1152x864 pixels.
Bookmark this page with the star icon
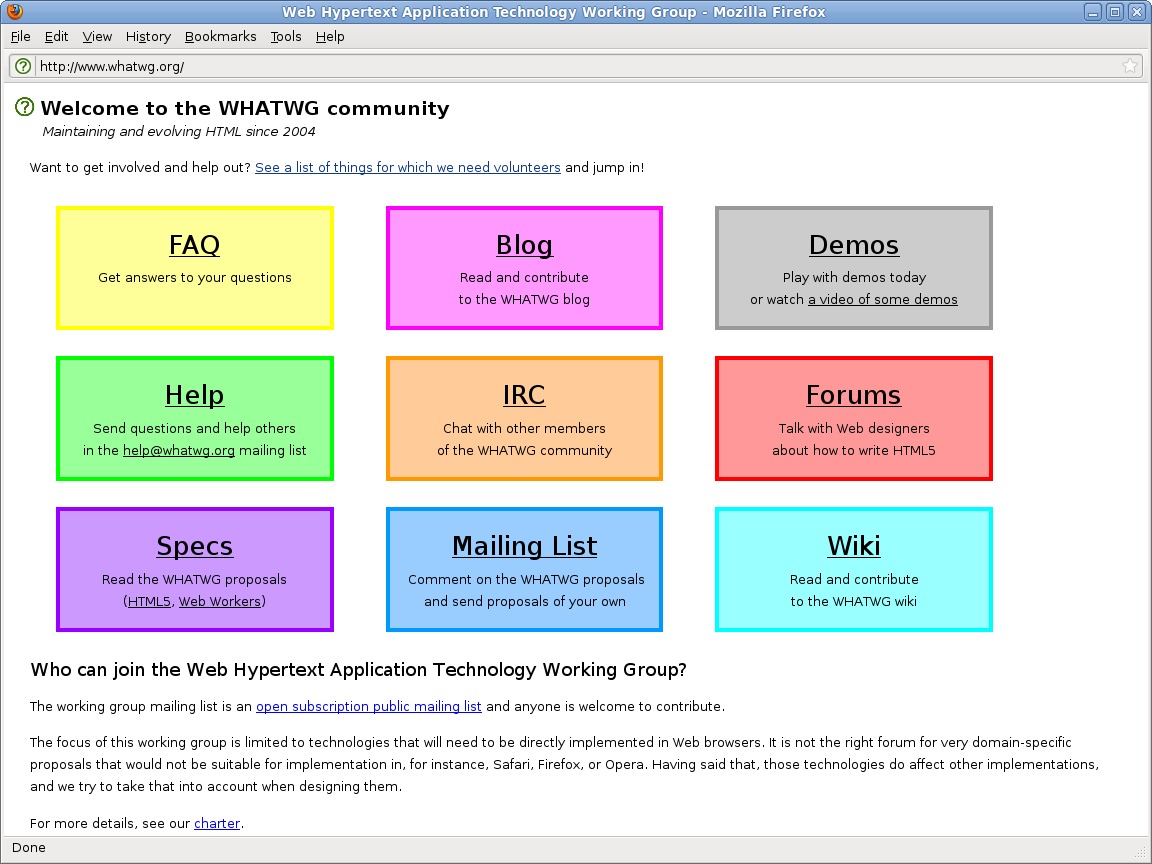pyautogui.click(x=1129, y=66)
